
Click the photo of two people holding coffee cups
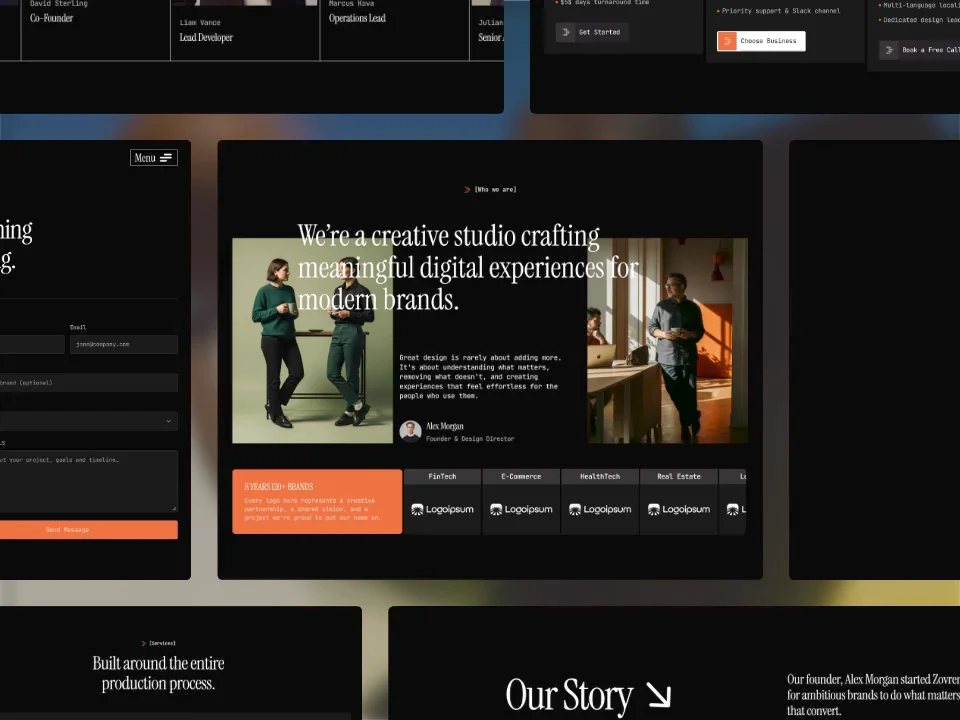312,341
